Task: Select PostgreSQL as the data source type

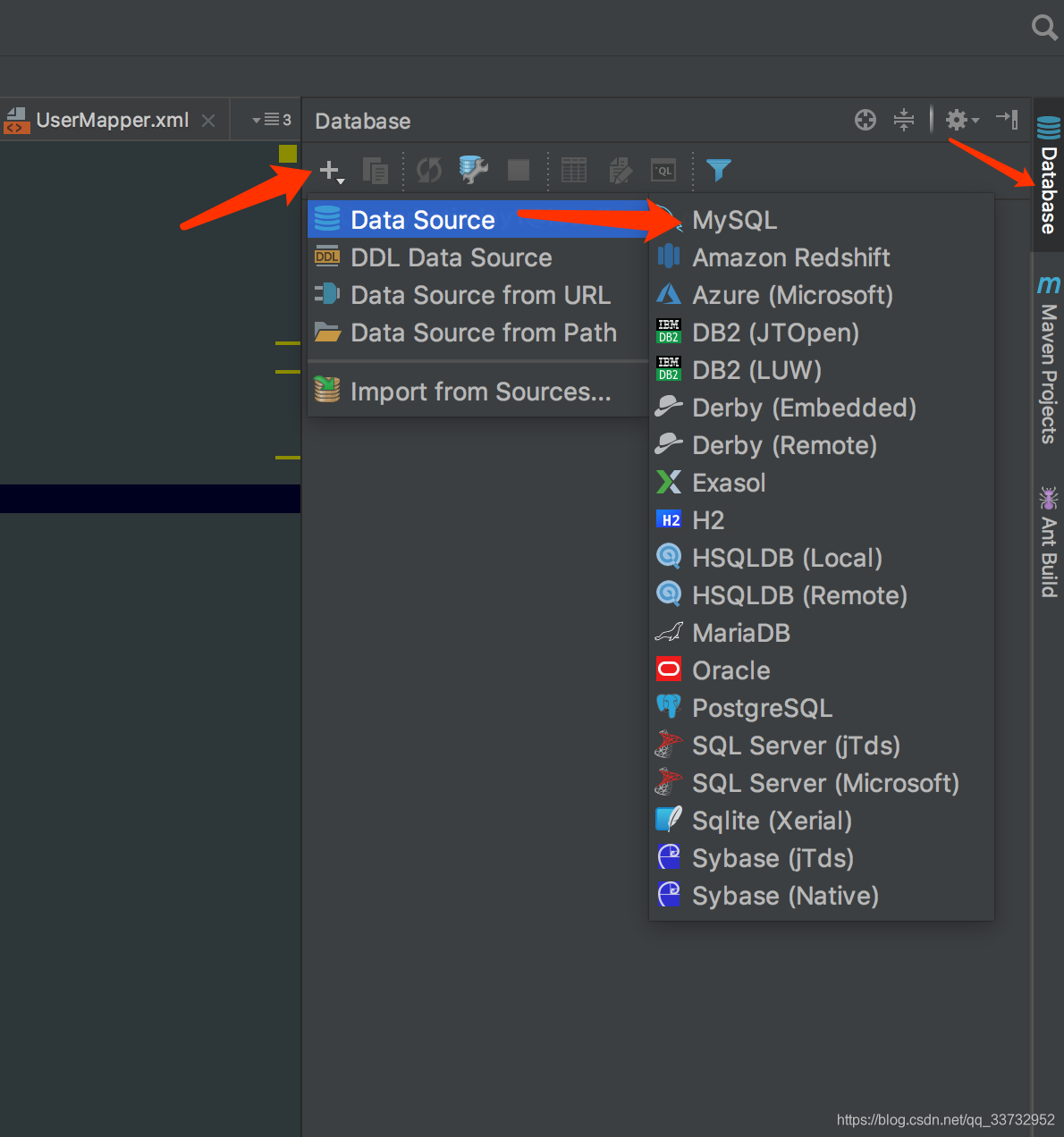Action: point(761,707)
